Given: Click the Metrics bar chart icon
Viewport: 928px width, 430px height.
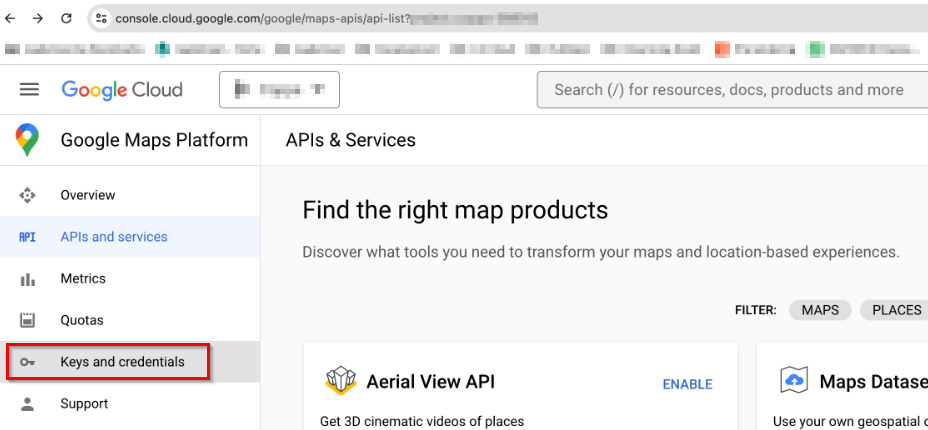Looking at the screenshot, I should coord(27,279).
